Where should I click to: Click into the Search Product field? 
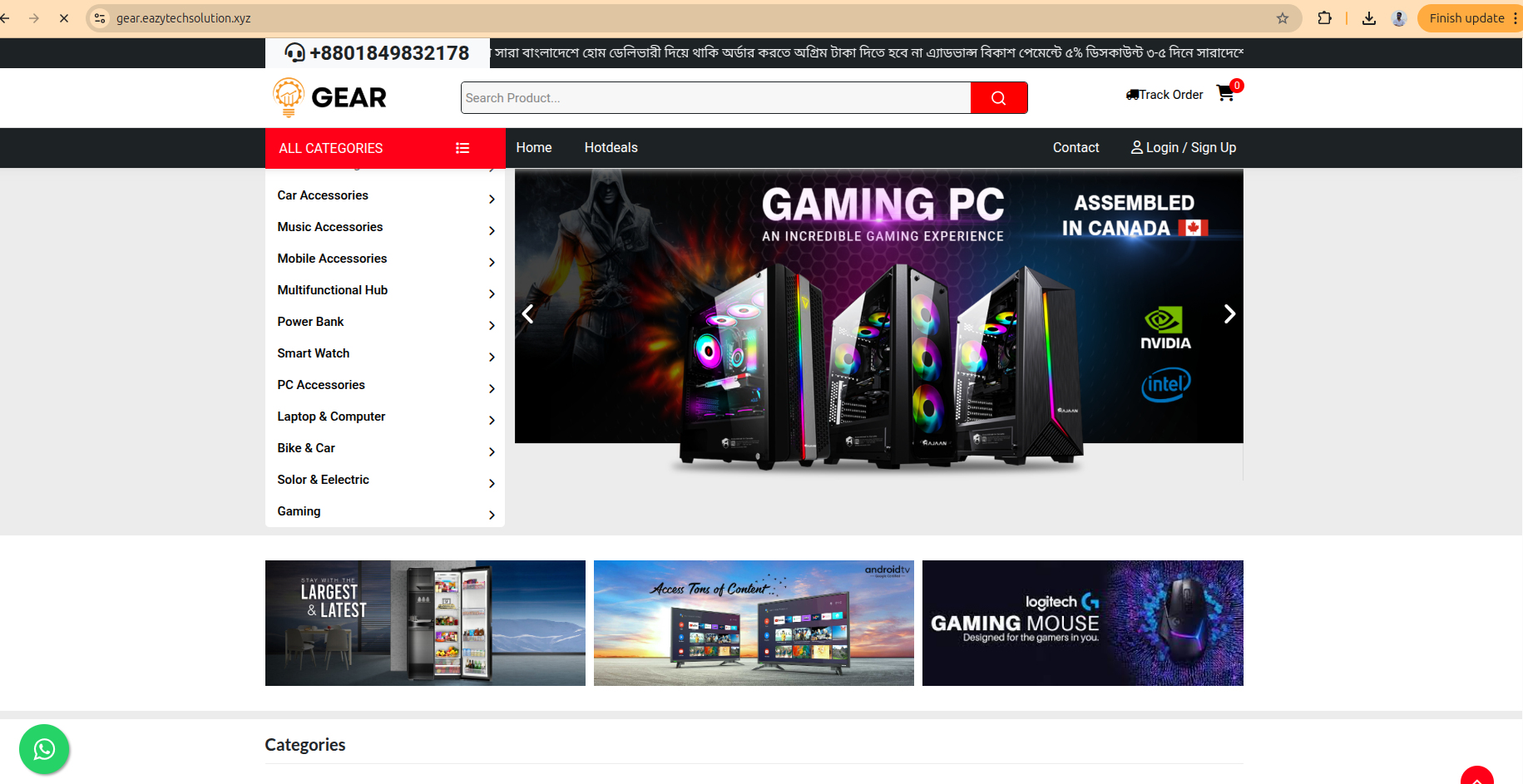click(x=715, y=98)
